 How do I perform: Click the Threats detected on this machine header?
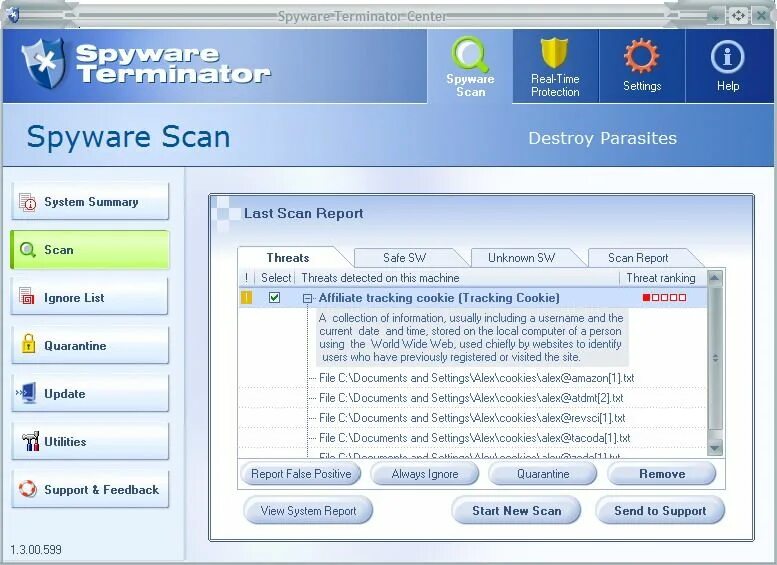tap(380, 278)
